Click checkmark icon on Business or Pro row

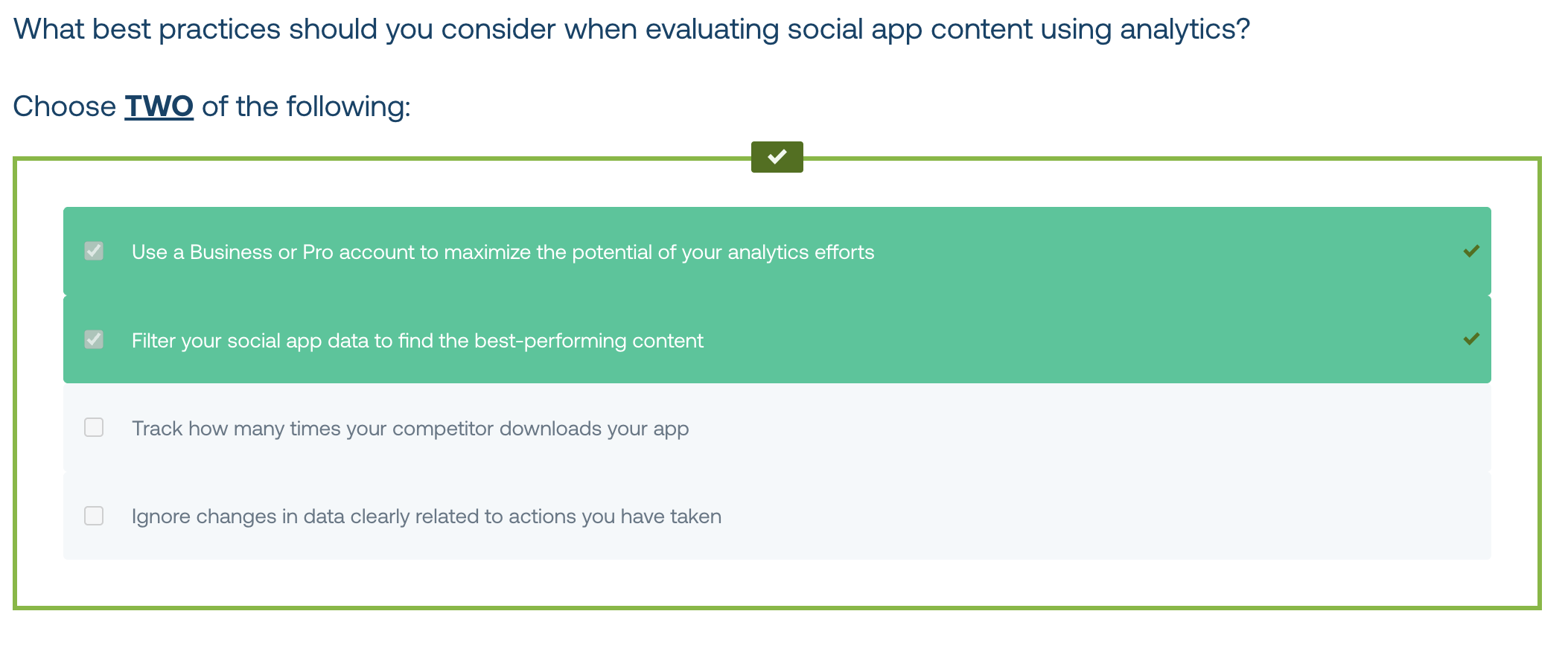tap(1470, 251)
